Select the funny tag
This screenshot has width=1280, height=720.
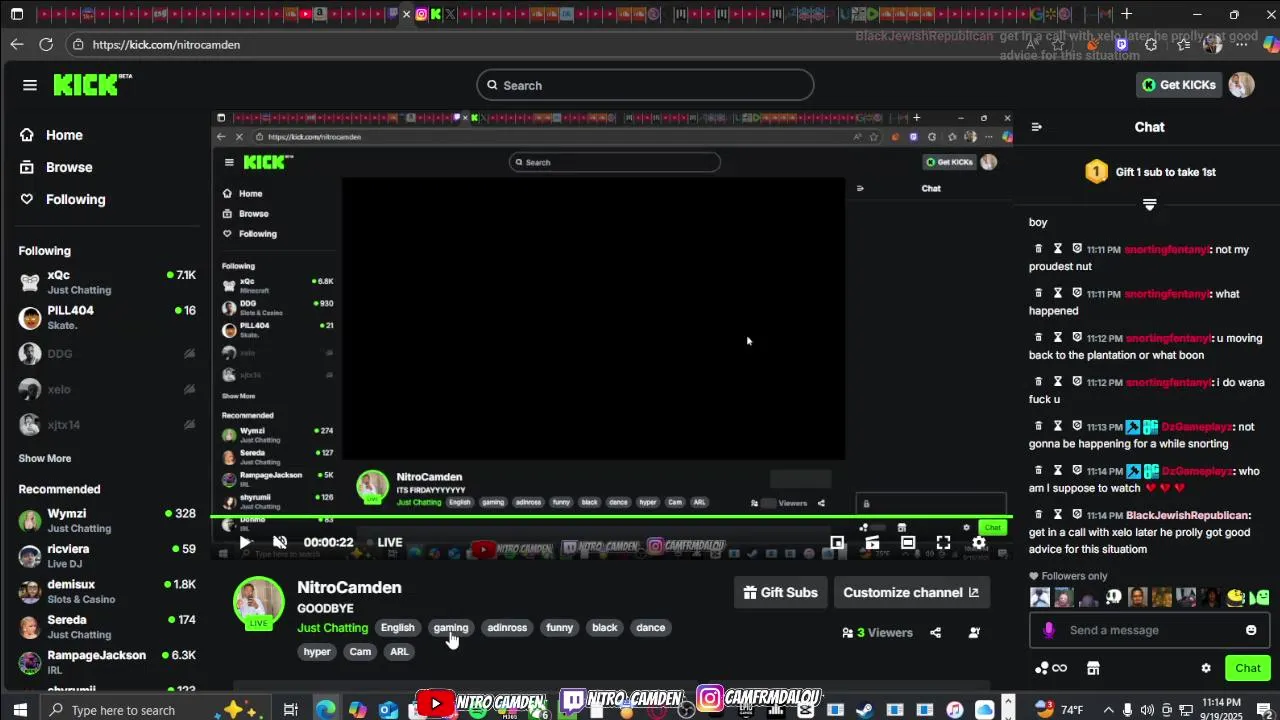point(560,628)
